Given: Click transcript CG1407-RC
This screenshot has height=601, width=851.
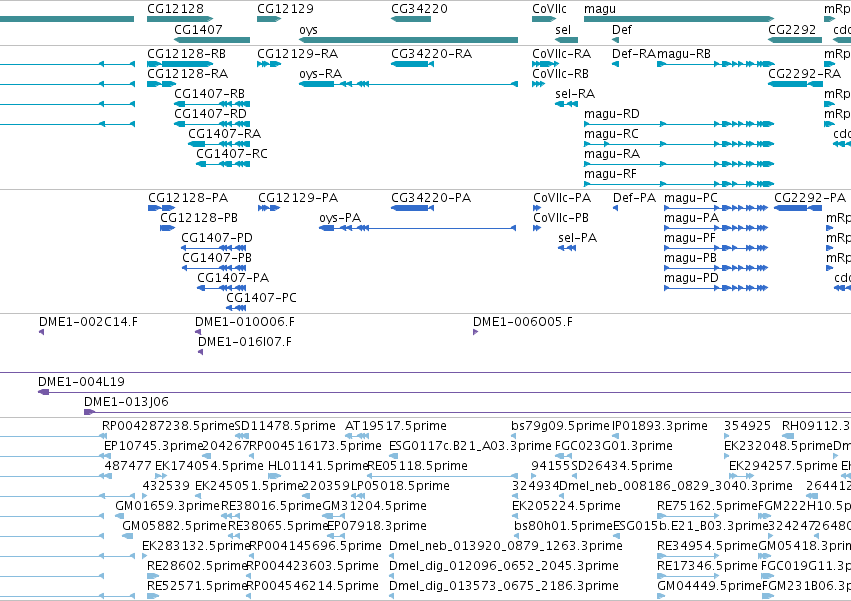Looking at the screenshot, I should point(232,154).
